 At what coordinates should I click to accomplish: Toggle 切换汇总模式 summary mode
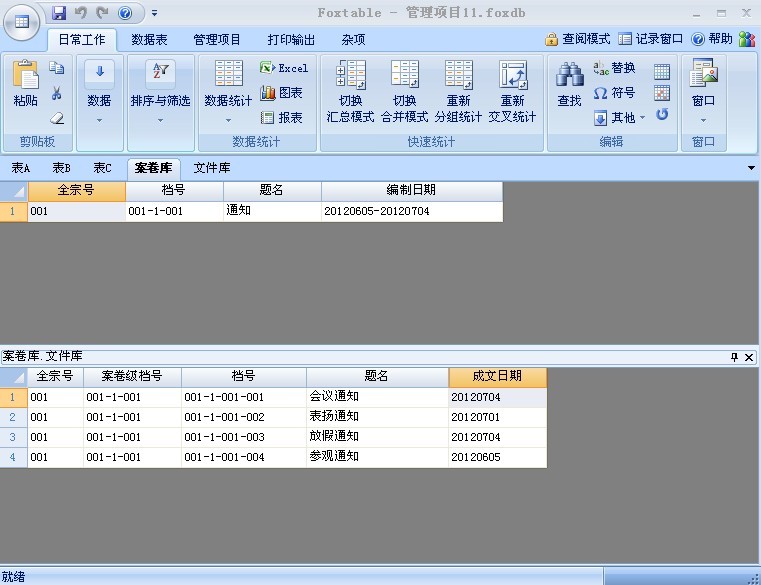pos(350,91)
